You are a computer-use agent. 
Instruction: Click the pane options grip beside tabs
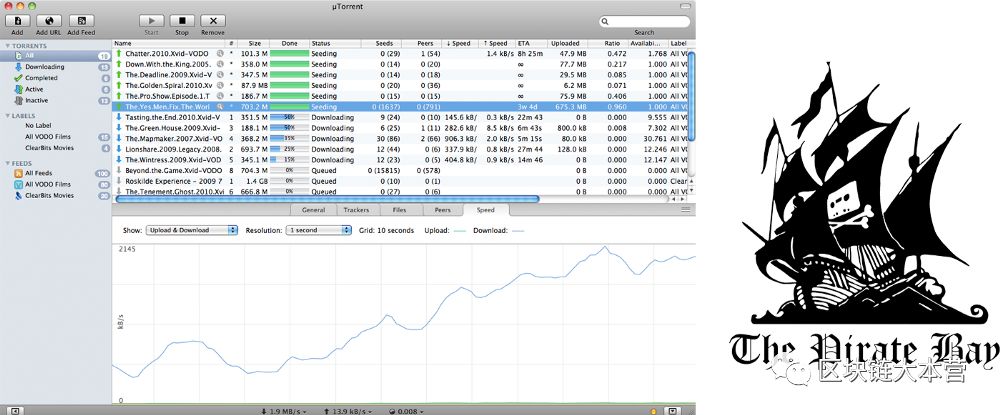(686, 210)
